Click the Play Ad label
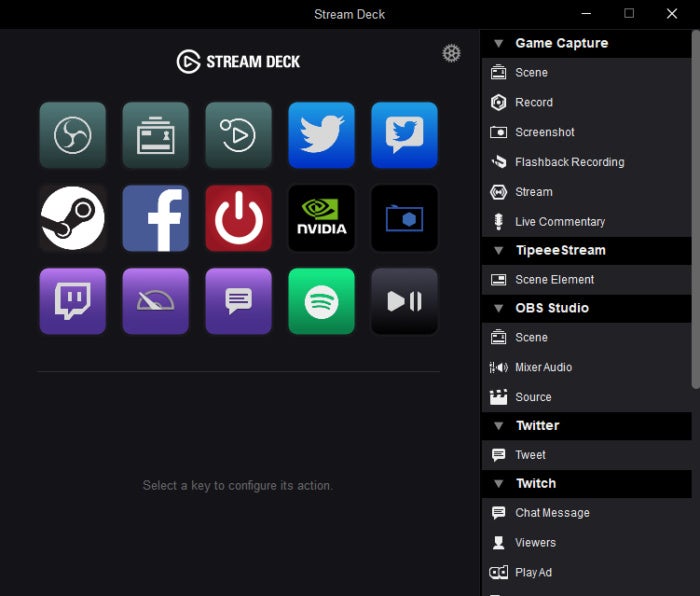Image resolution: width=700 pixels, height=596 pixels. (533, 572)
